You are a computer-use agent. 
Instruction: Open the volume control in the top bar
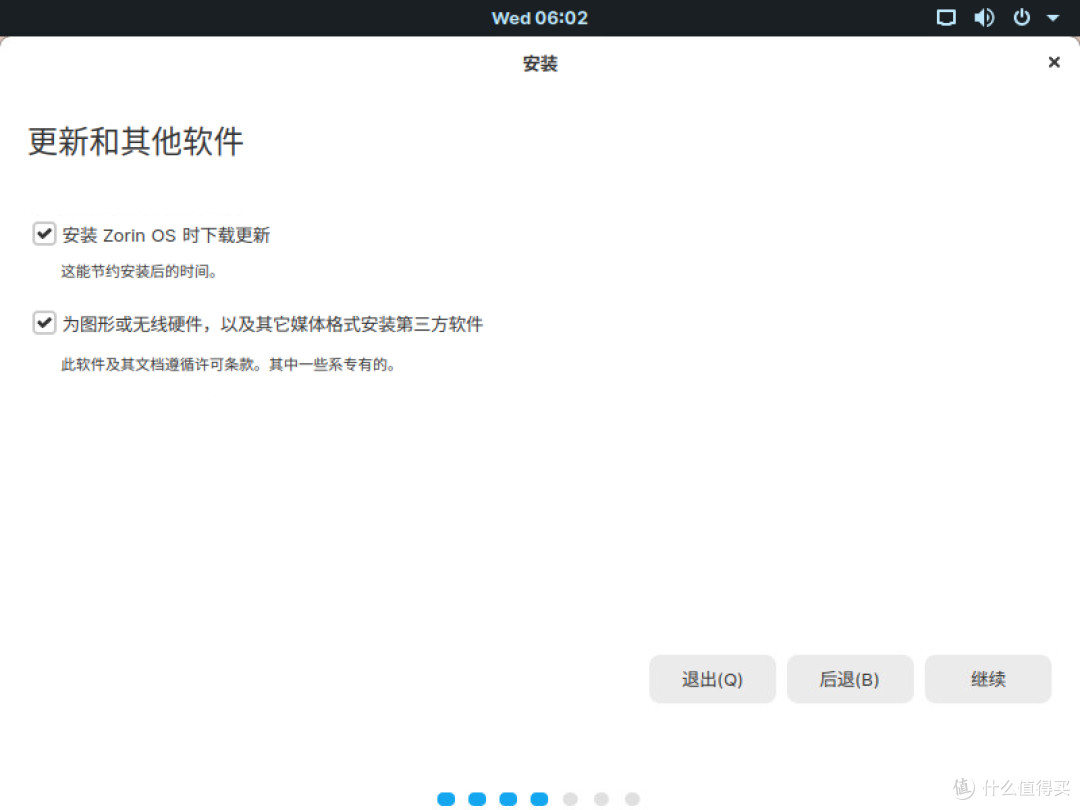click(x=984, y=17)
